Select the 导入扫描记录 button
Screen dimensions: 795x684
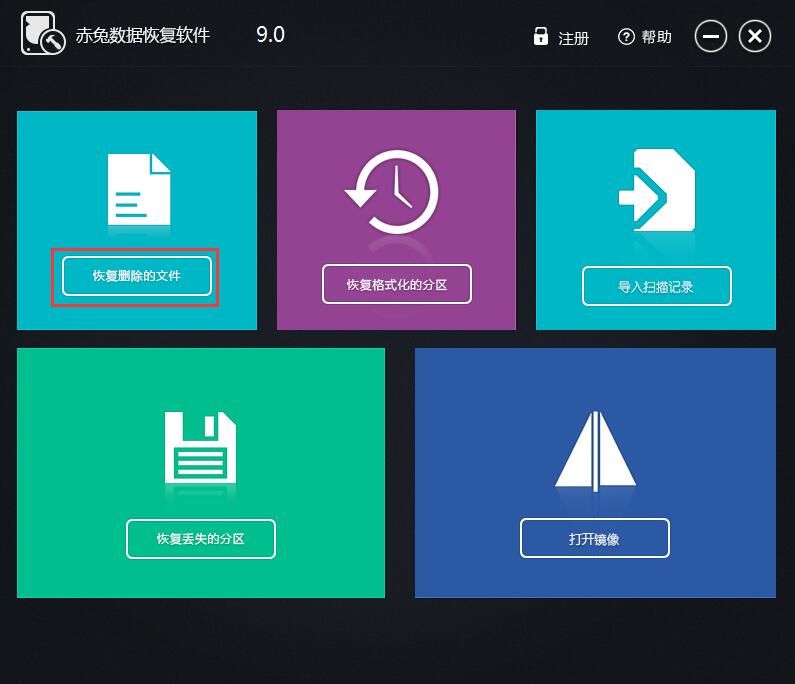(x=656, y=286)
